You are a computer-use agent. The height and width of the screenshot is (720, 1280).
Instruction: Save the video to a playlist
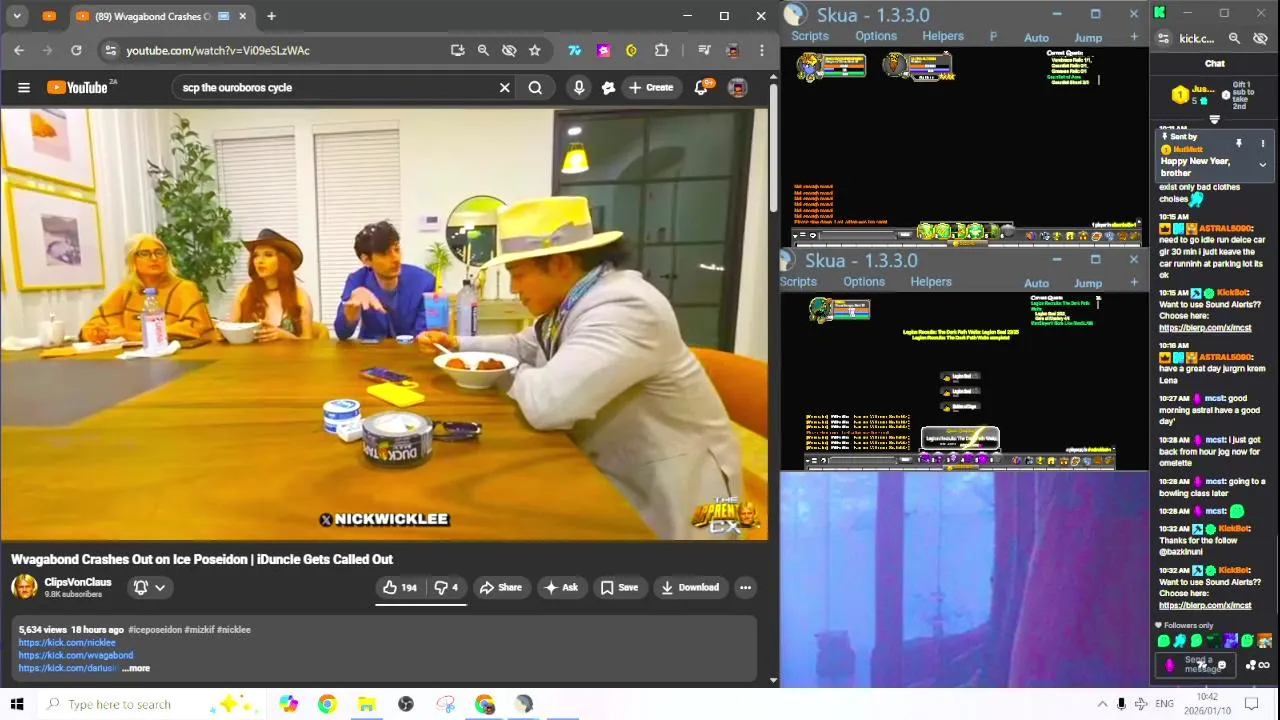[x=619, y=587]
